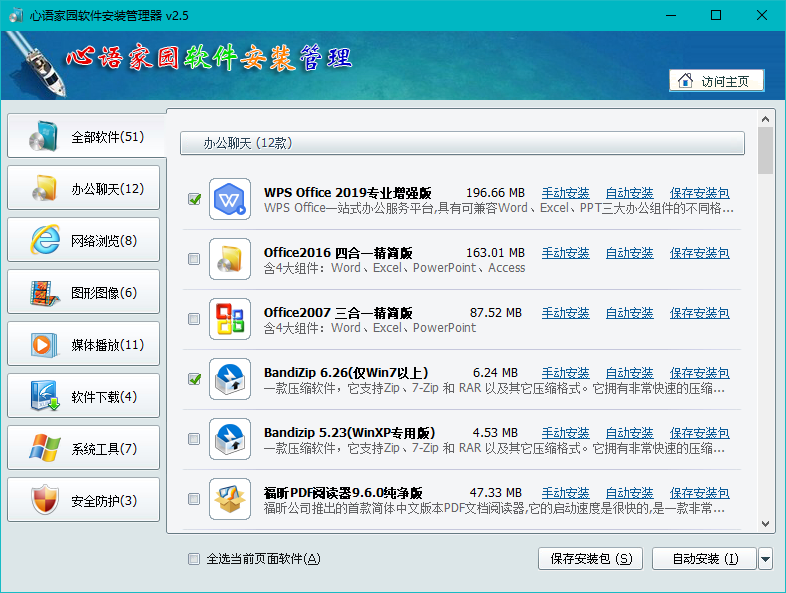Click the 访问主页 button
The height and width of the screenshot is (593, 786).
(716, 81)
